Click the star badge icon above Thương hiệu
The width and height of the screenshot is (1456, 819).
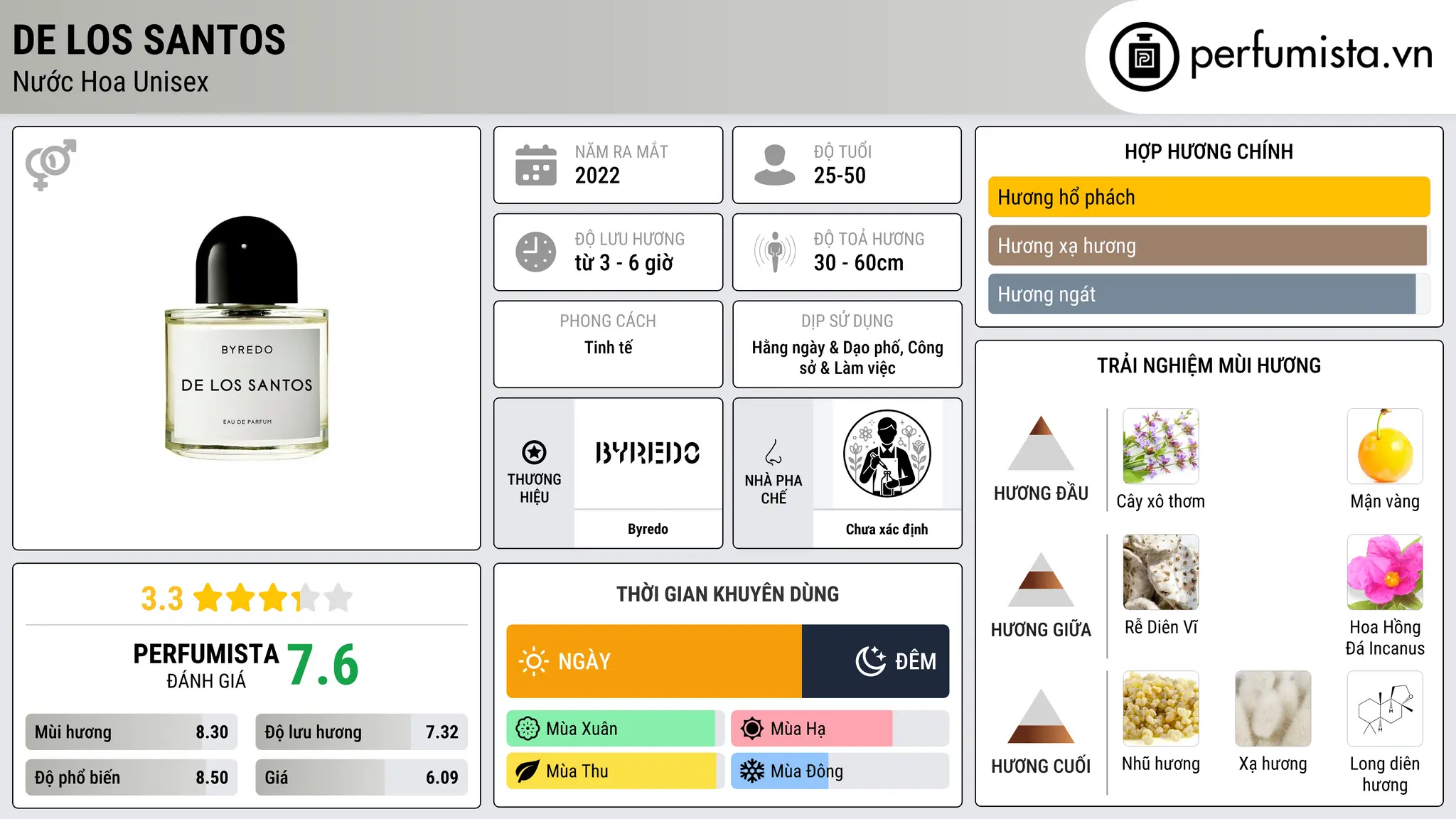coord(534,452)
